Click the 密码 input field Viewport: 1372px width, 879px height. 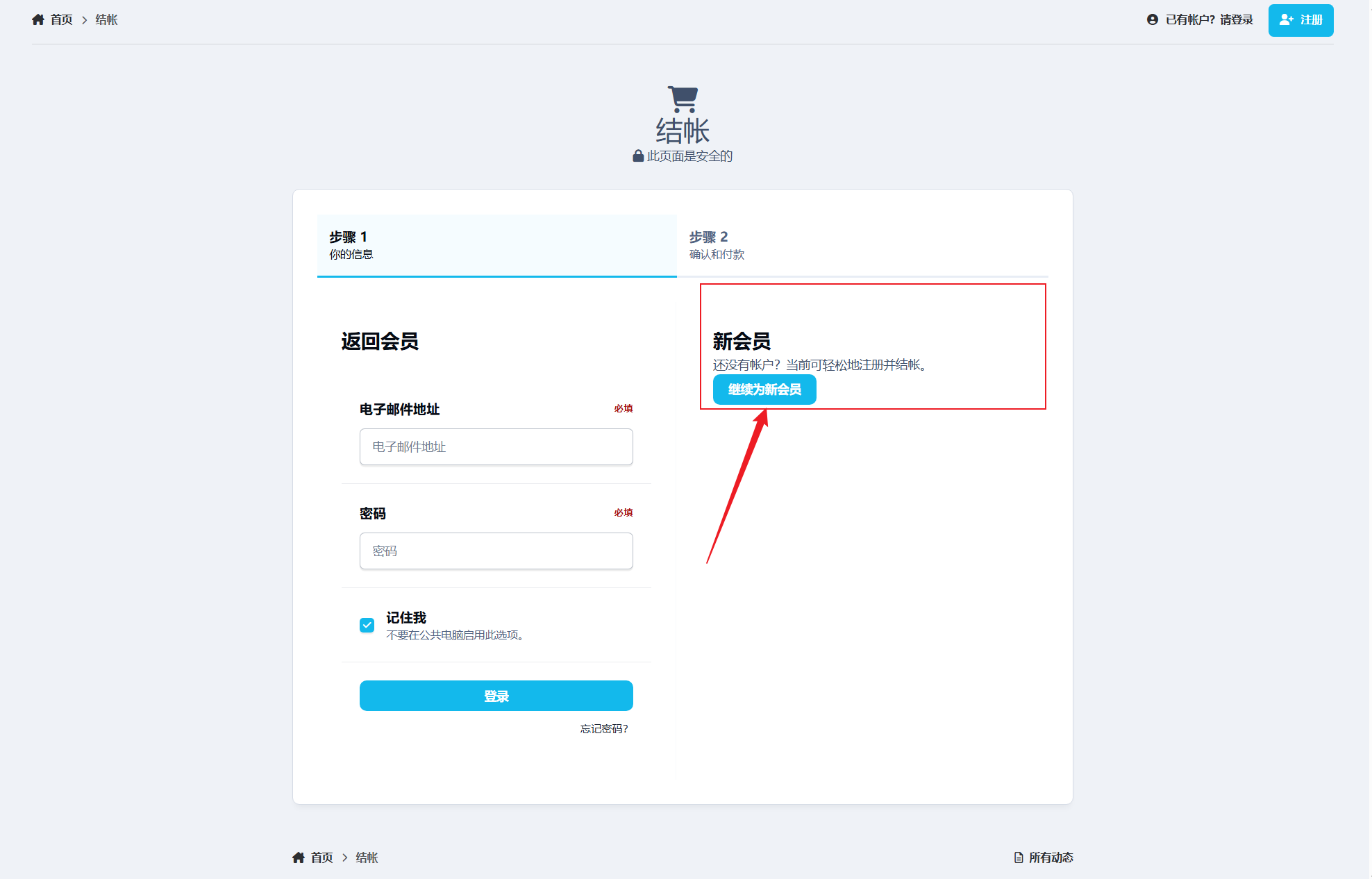point(496,551)
